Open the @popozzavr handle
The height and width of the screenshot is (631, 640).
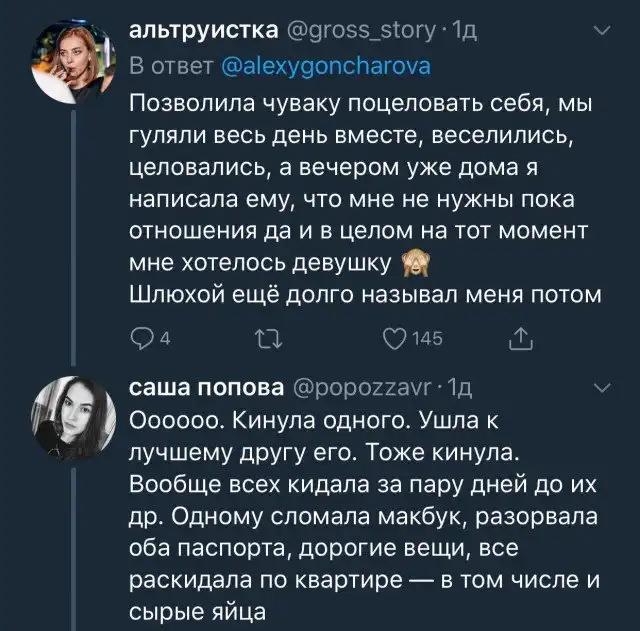pyautogui.click(x=361, y=387)
